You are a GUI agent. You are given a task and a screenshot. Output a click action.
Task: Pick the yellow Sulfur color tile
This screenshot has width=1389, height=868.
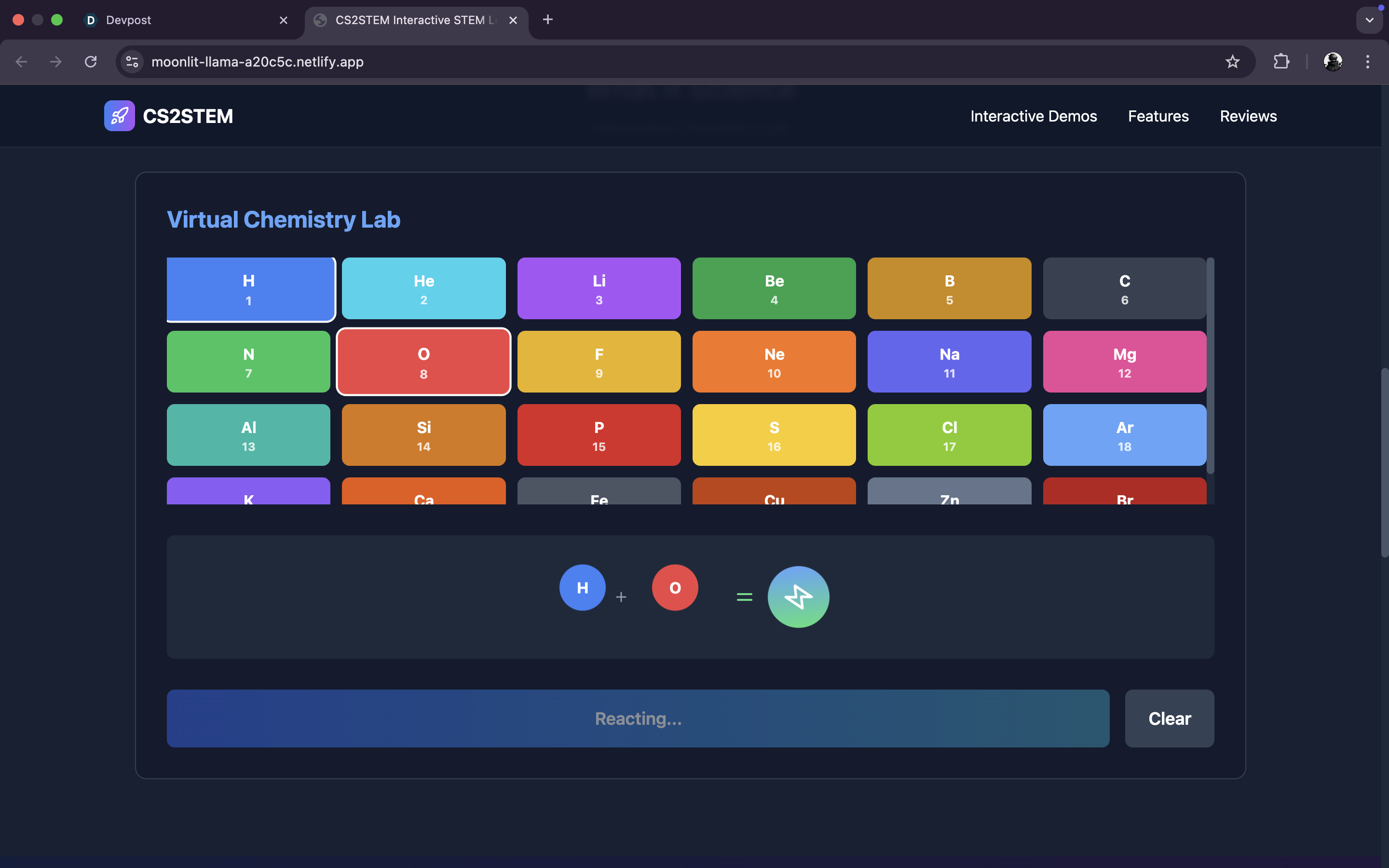click(774, 435)
